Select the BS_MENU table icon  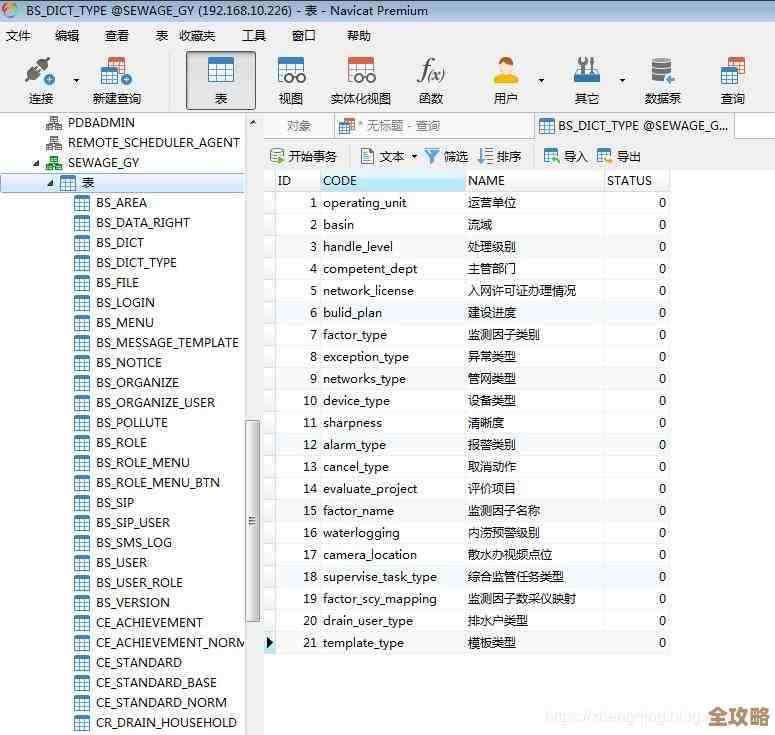coord(82,323)
